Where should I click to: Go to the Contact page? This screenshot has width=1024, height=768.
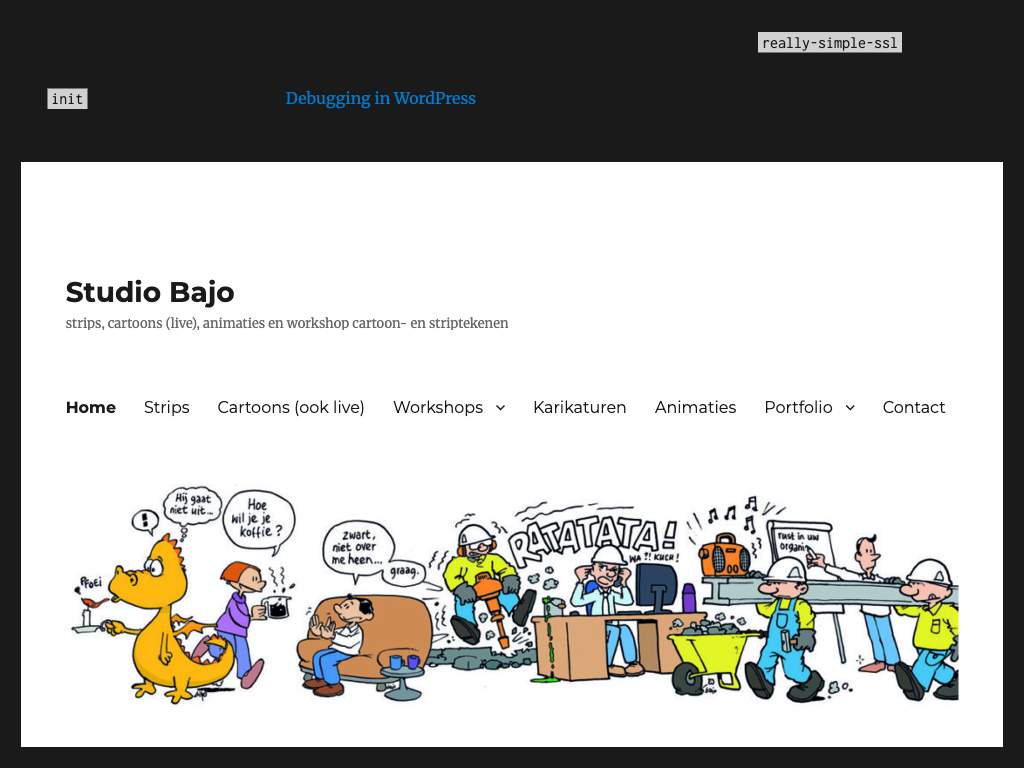(x=913, y=407)
